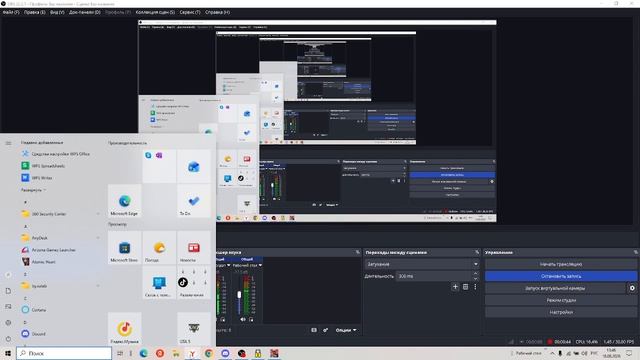Toggle mixer layout icon beside gears
Screen dimensions: 640x360
click(x=313, y=330)
